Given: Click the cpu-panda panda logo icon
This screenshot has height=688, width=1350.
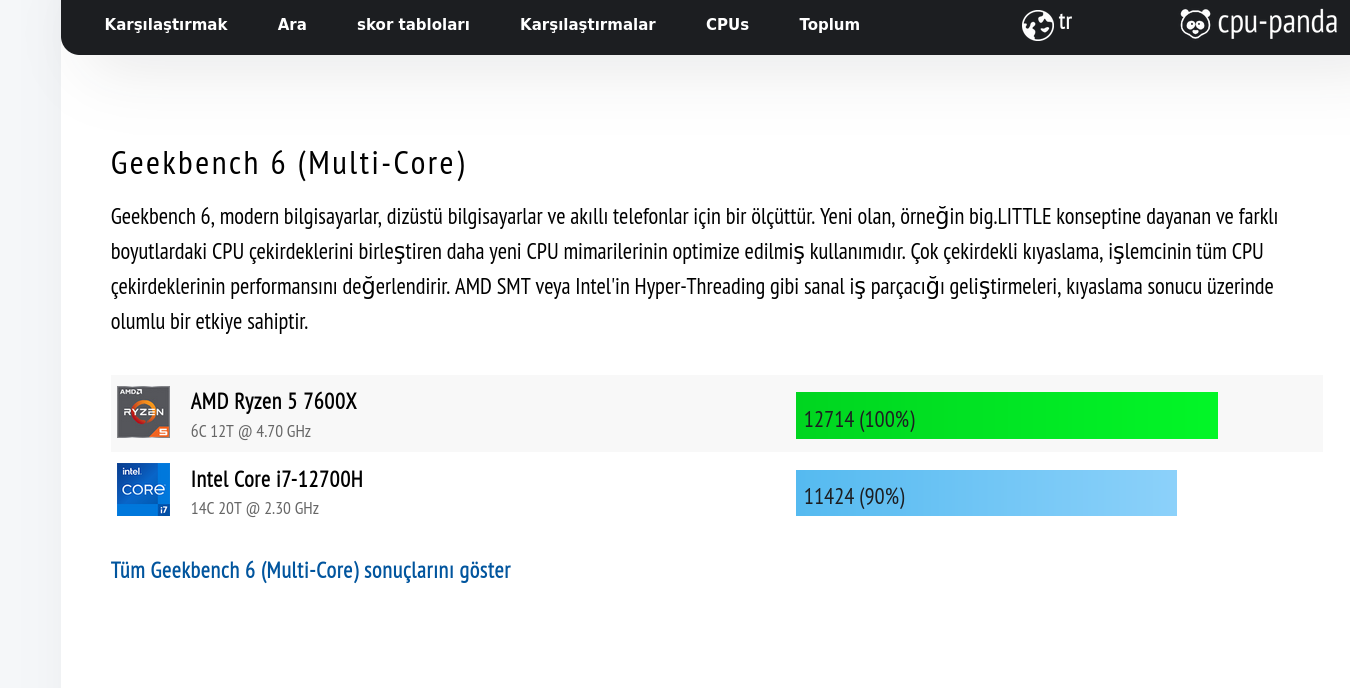Looking at the screenshot, I should click(1195, 24).
